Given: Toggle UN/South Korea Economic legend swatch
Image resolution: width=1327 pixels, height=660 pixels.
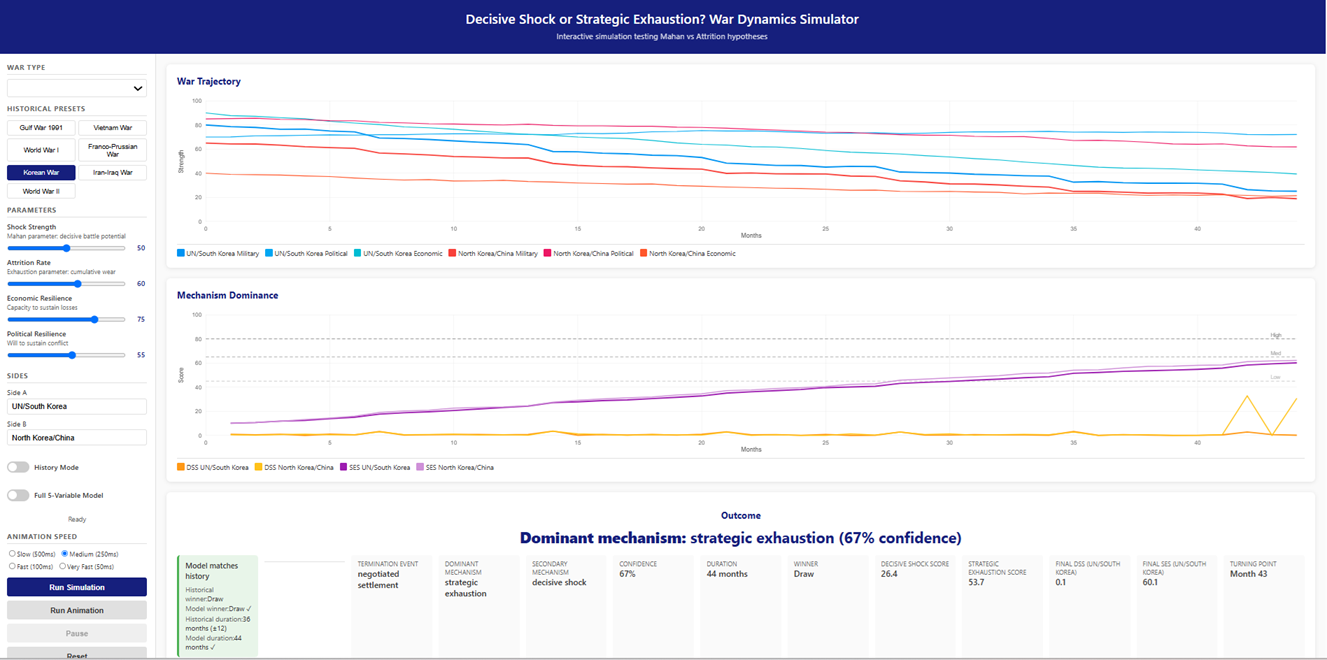Looking at the screenshot, I should [x=358, y=253].
